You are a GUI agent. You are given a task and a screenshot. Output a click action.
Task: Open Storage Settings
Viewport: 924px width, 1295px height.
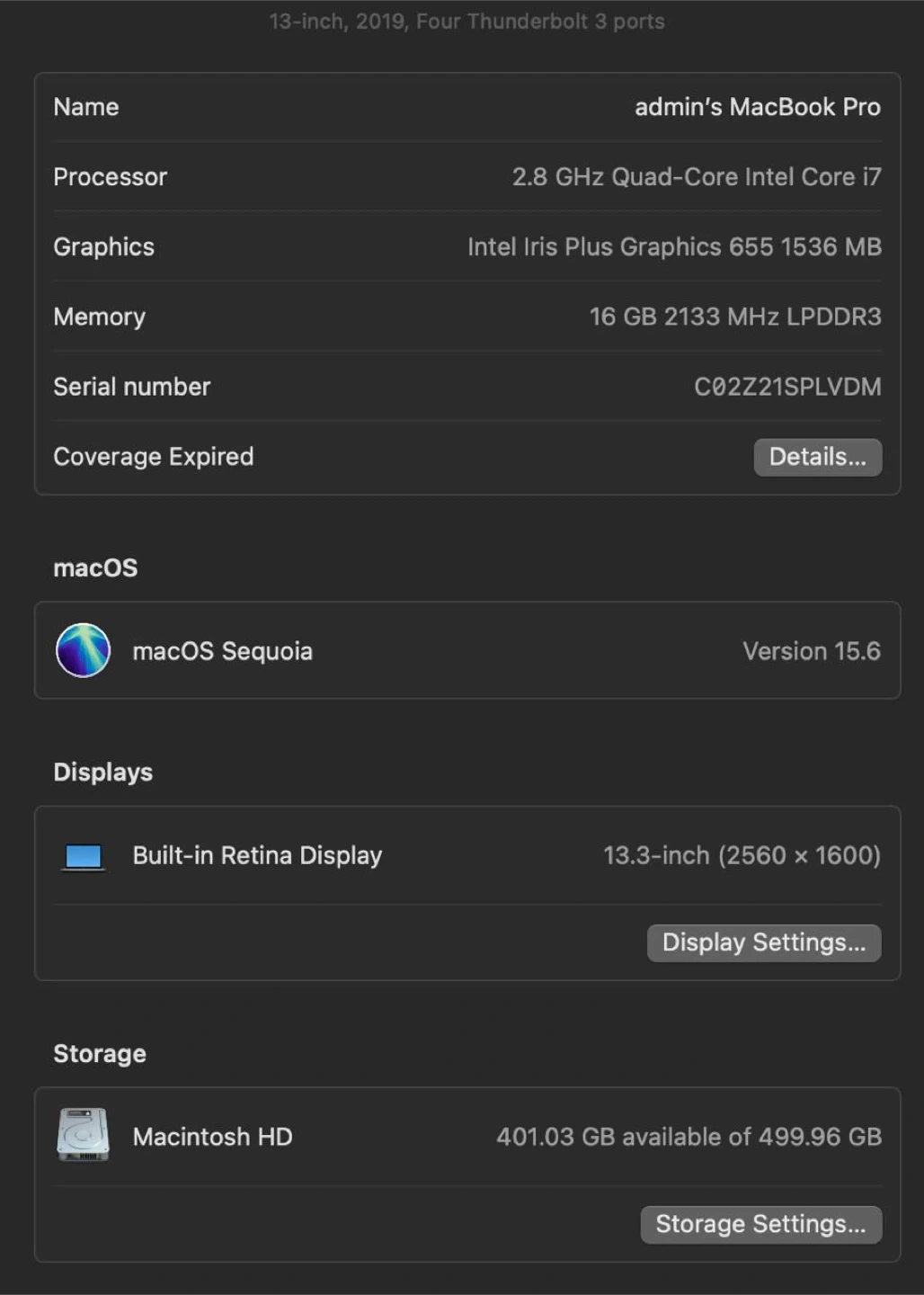760,1224
